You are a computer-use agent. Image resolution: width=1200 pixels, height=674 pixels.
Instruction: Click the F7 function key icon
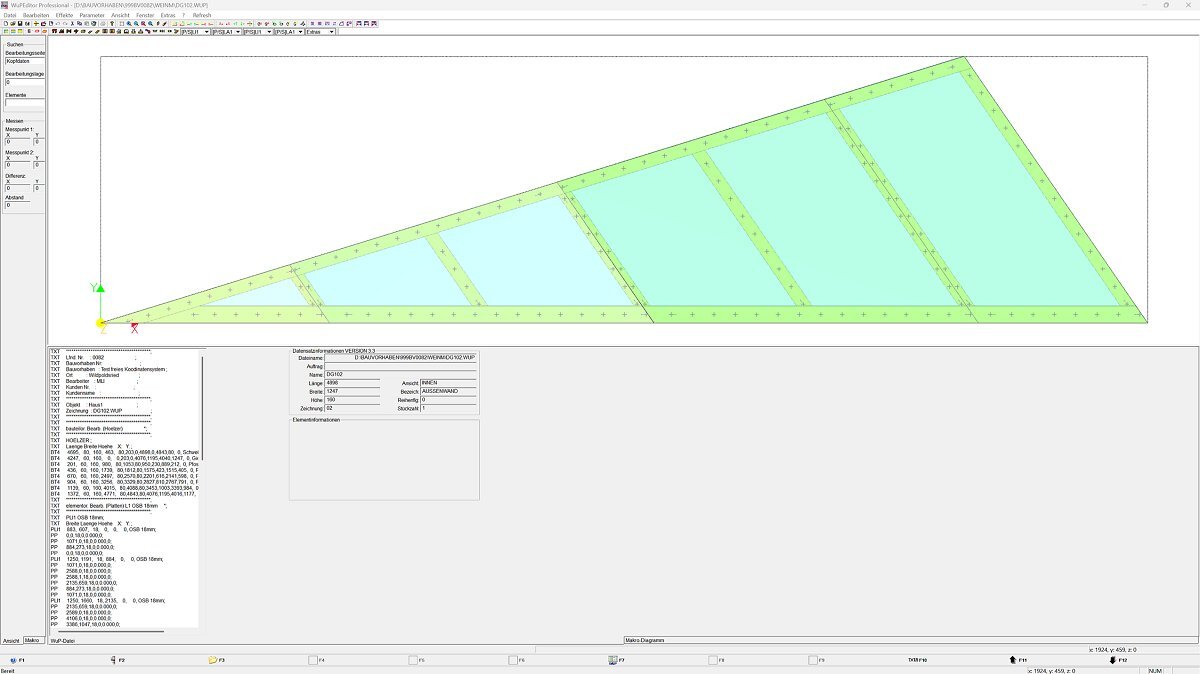pyautogui.click(x=613, y=660)
